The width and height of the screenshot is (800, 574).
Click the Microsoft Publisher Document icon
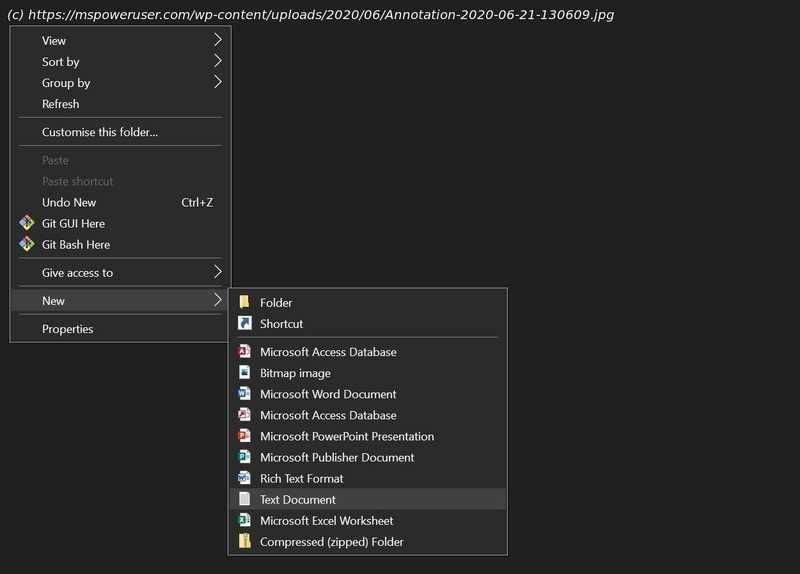(244, 457)
